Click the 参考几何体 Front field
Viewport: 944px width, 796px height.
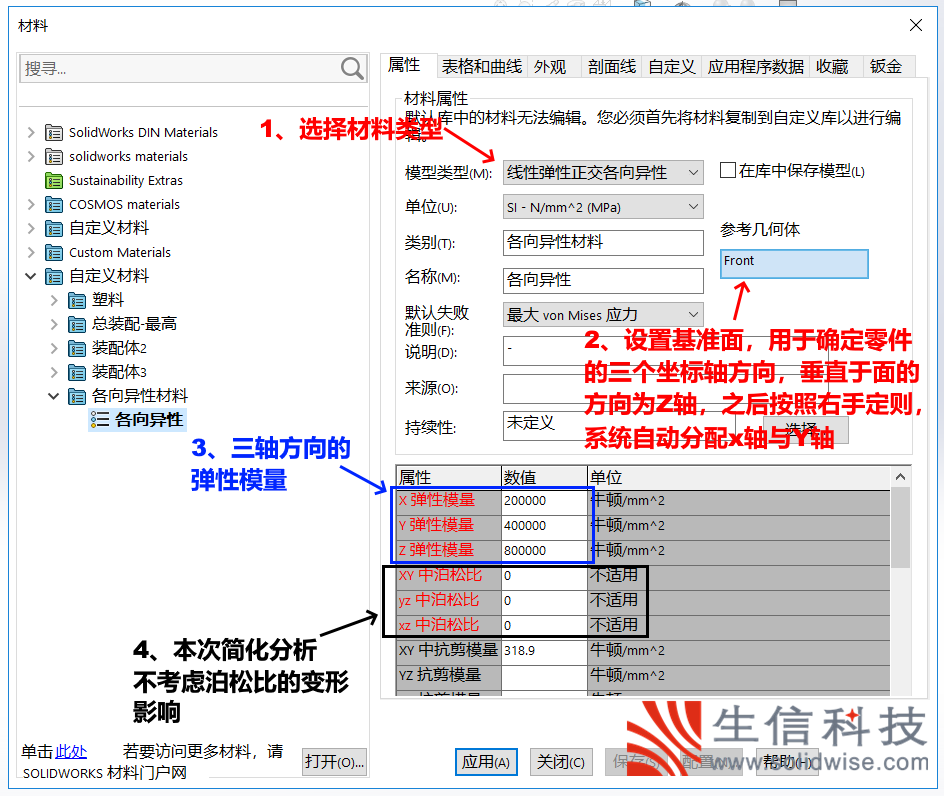coord(794,264)
